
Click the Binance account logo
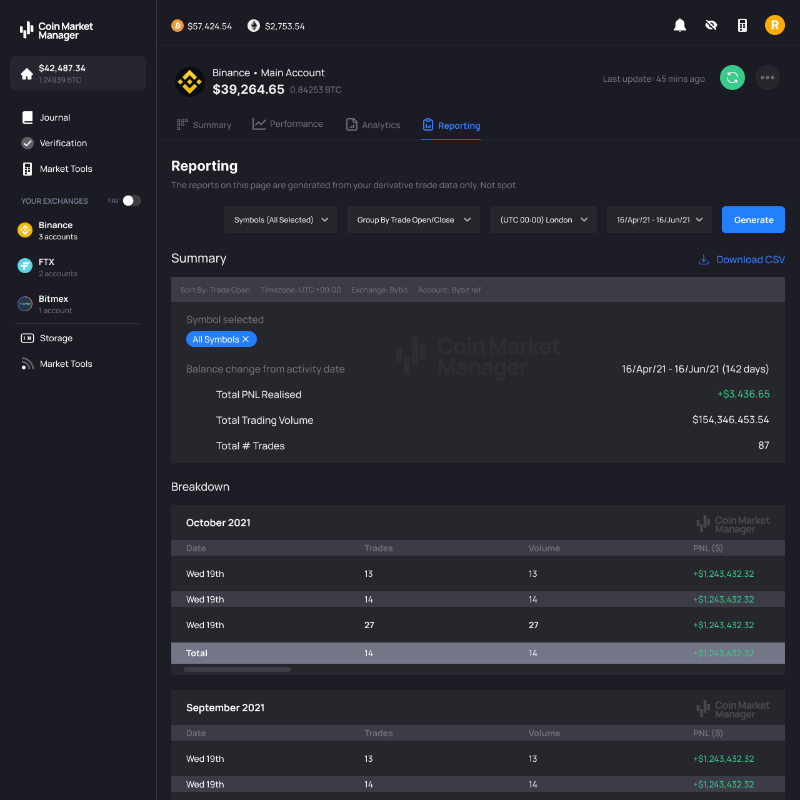190,82
